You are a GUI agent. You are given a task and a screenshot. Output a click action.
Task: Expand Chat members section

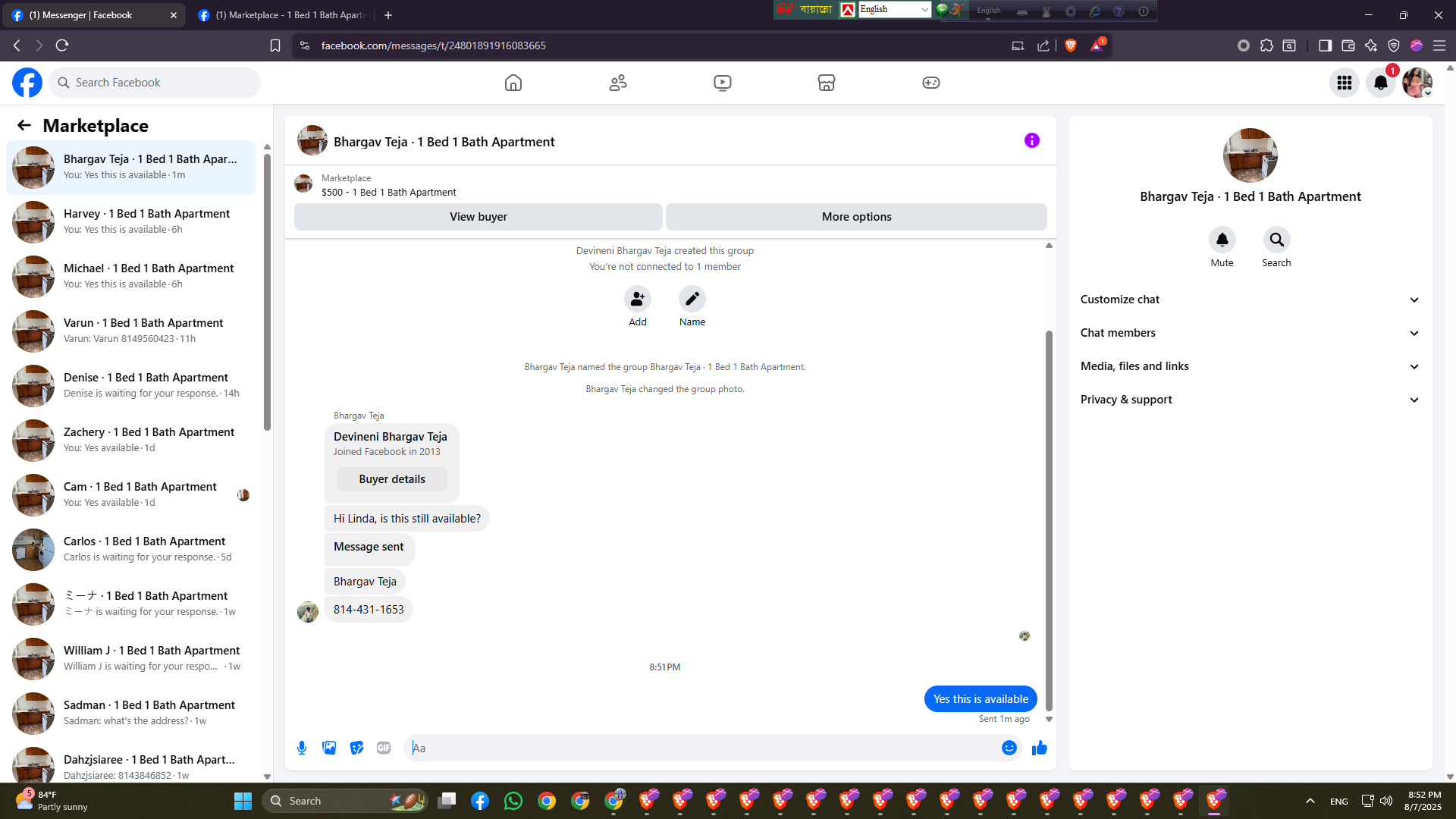(x=1250, y=333)
